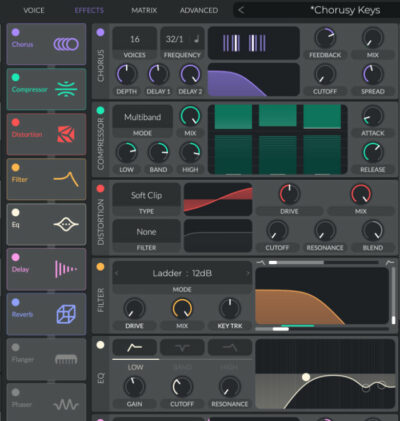Toggle the Eq power dot in the sidebar
The height and width of the screenshot is (421, 400).
coord(15,212)
